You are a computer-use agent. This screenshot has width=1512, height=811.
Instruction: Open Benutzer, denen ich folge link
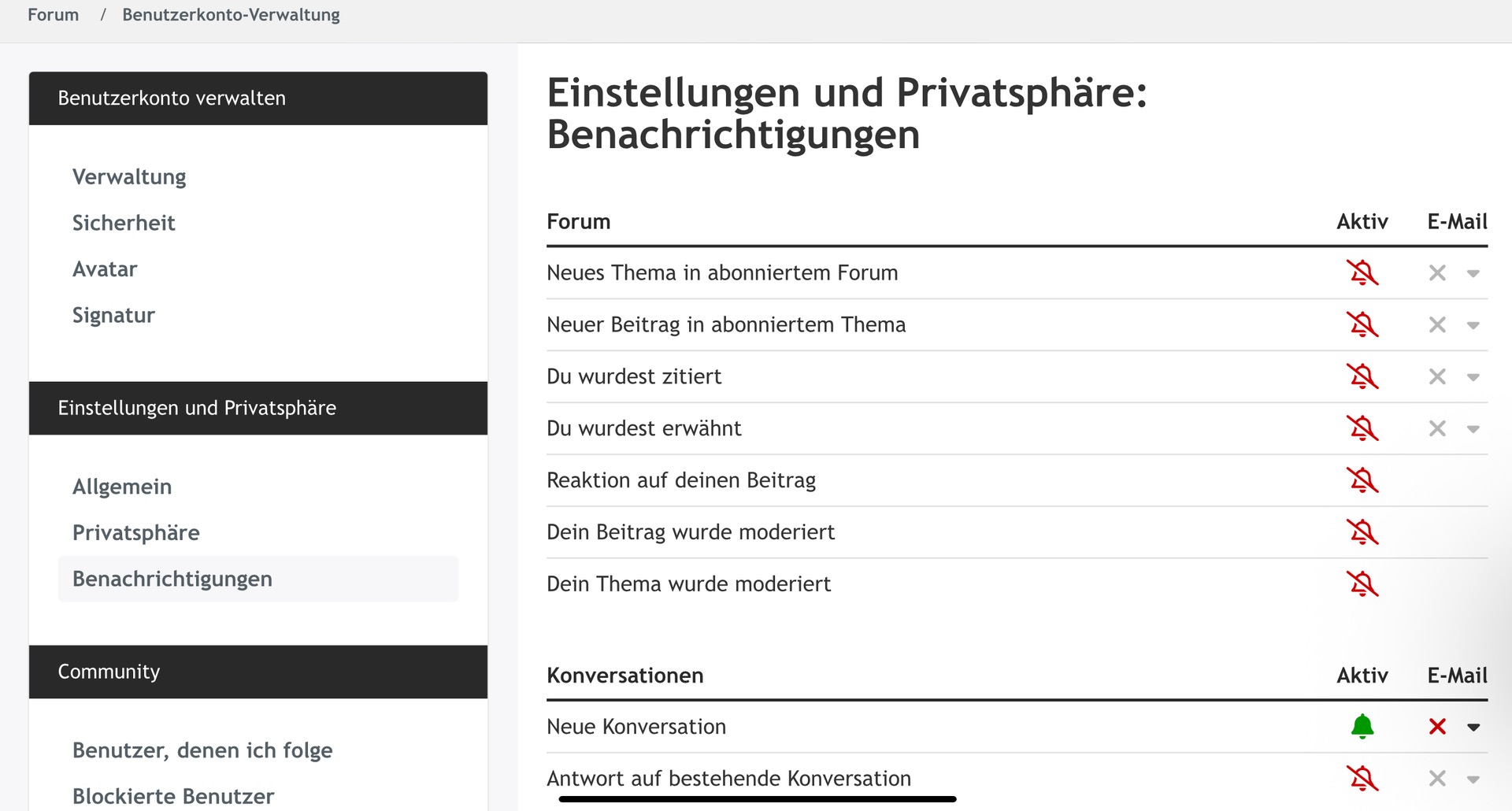point(202,750)
